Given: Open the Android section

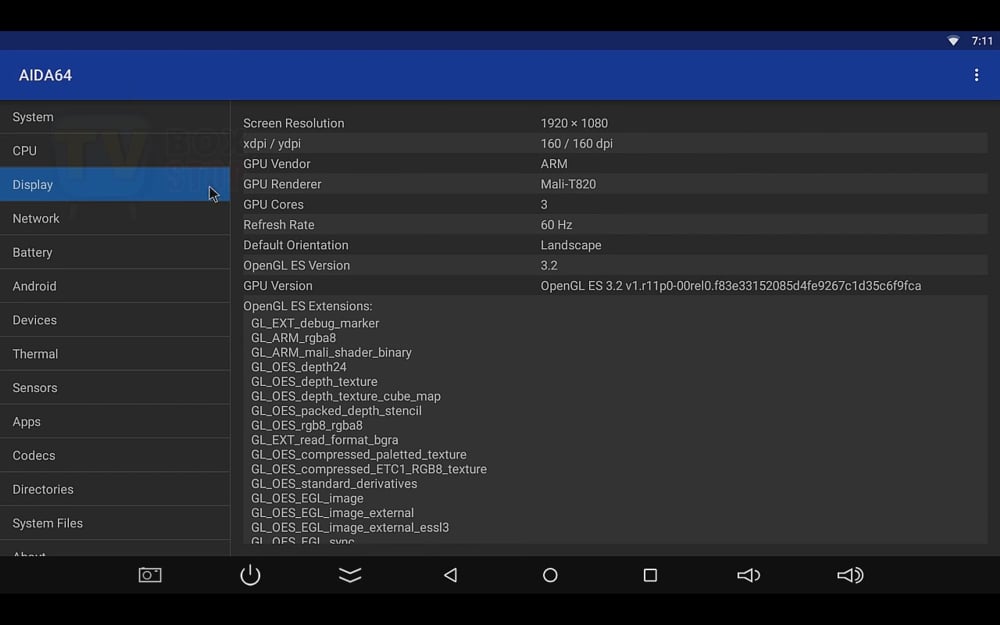Looking at the screenshot, I should [x=115, y=286].
